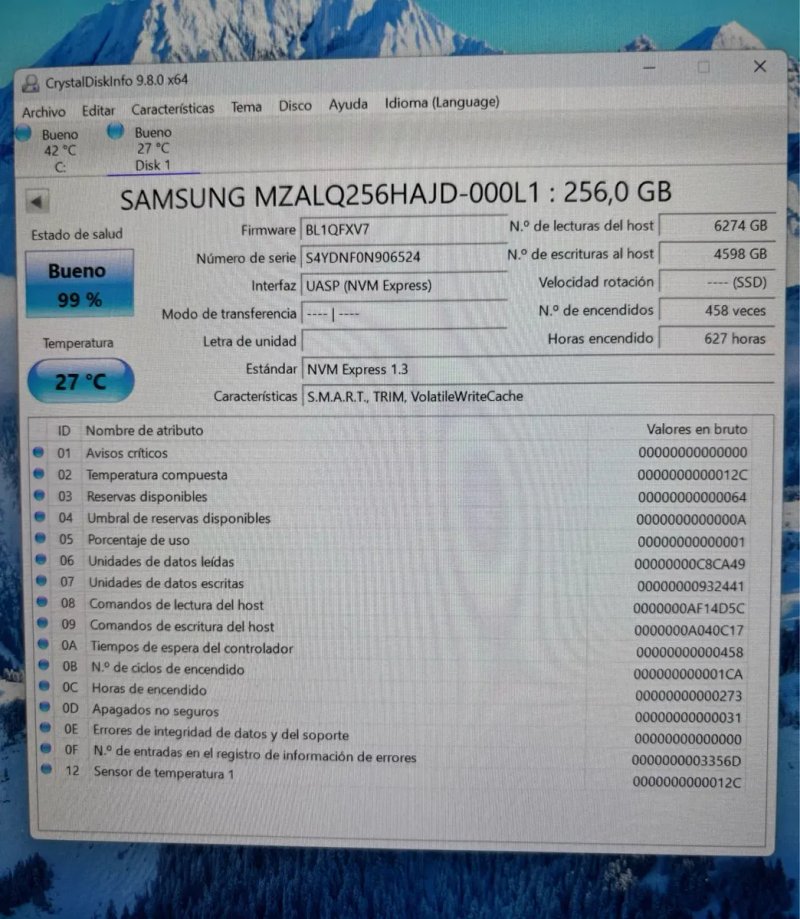800x919 pixels.
Task: Click the power-on hours 627 horas
Action: click(x=717, y=338)
